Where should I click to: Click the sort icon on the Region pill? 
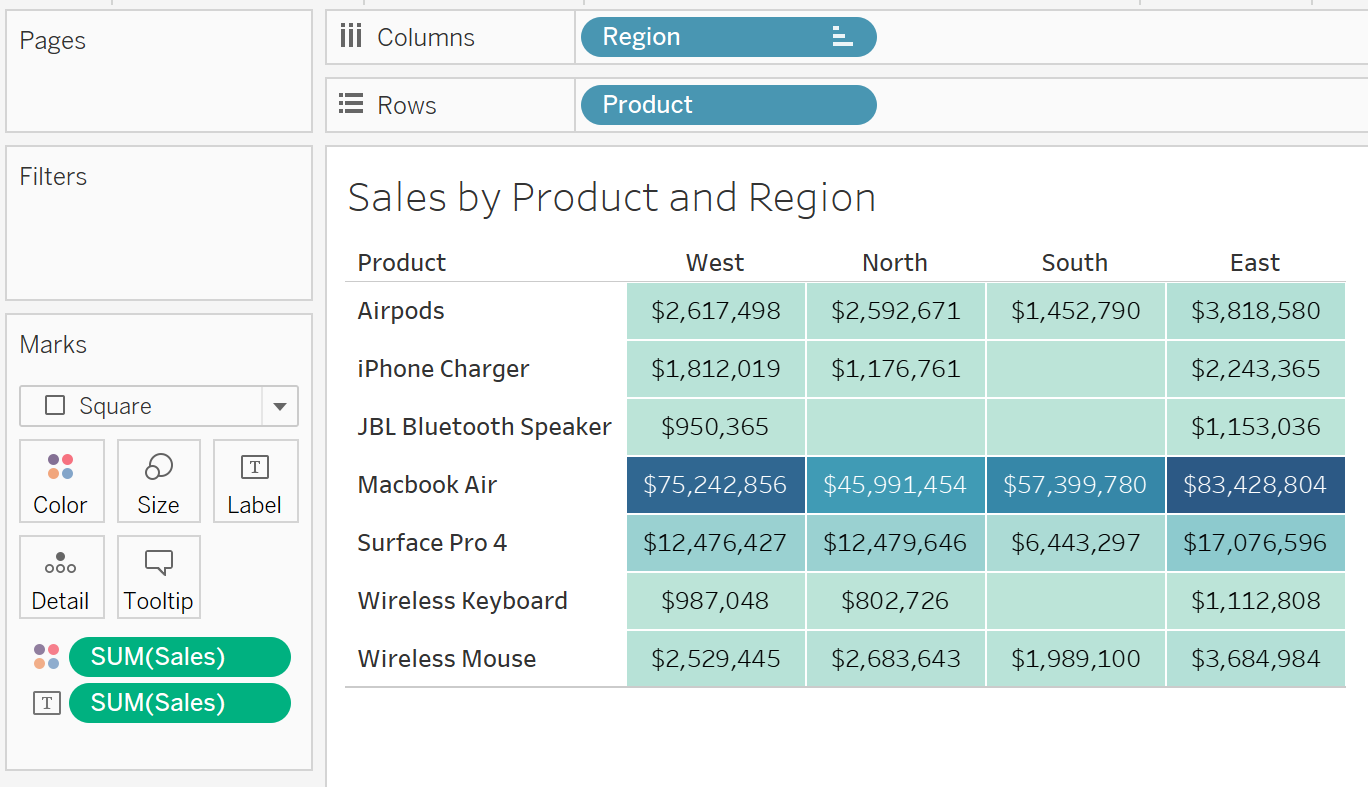pos(842,37)
